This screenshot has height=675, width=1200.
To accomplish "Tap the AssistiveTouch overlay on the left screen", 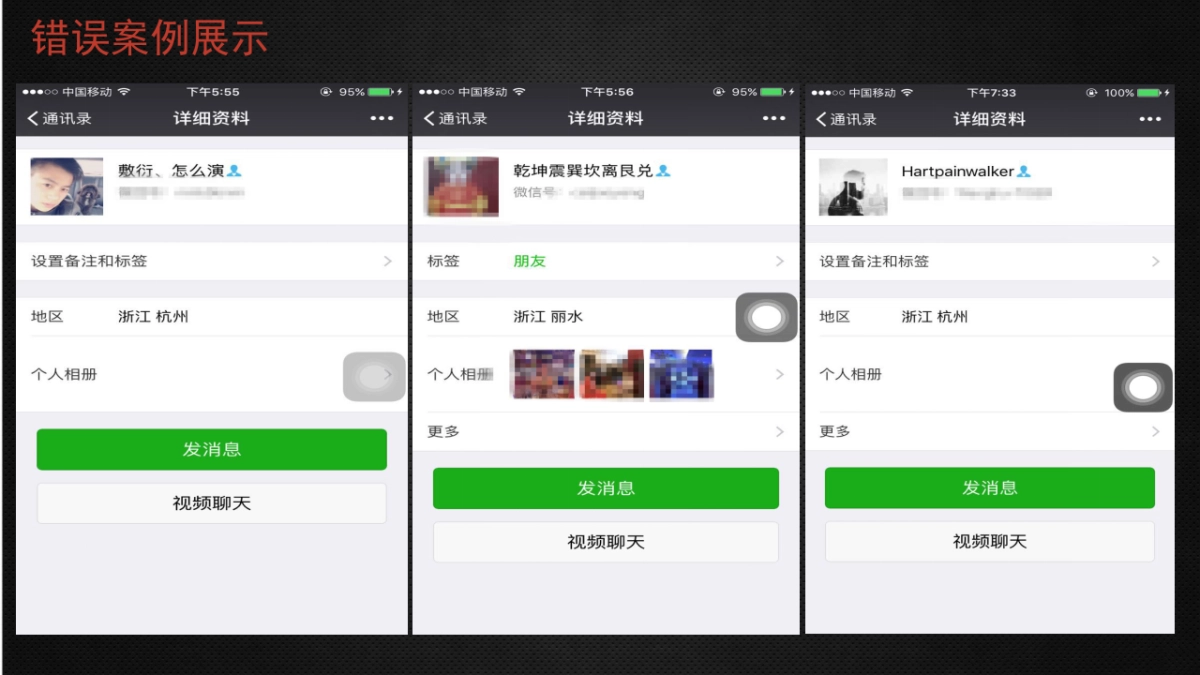I will (x=374, y=376).
